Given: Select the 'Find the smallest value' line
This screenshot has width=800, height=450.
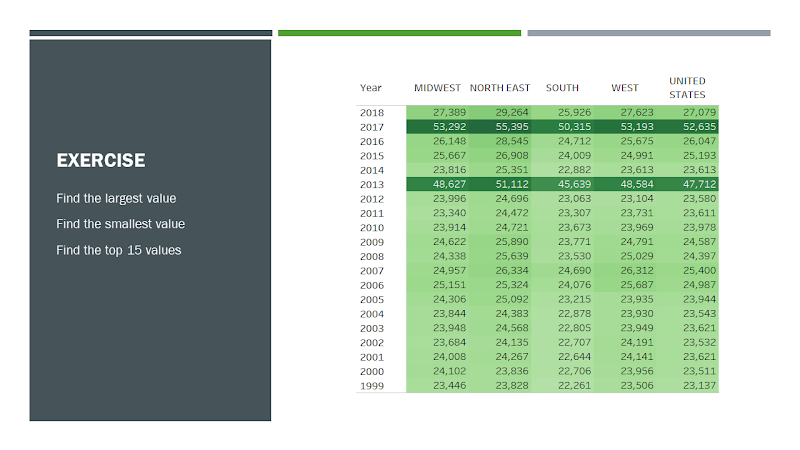Looking at the screenshot, I should 120,224.
